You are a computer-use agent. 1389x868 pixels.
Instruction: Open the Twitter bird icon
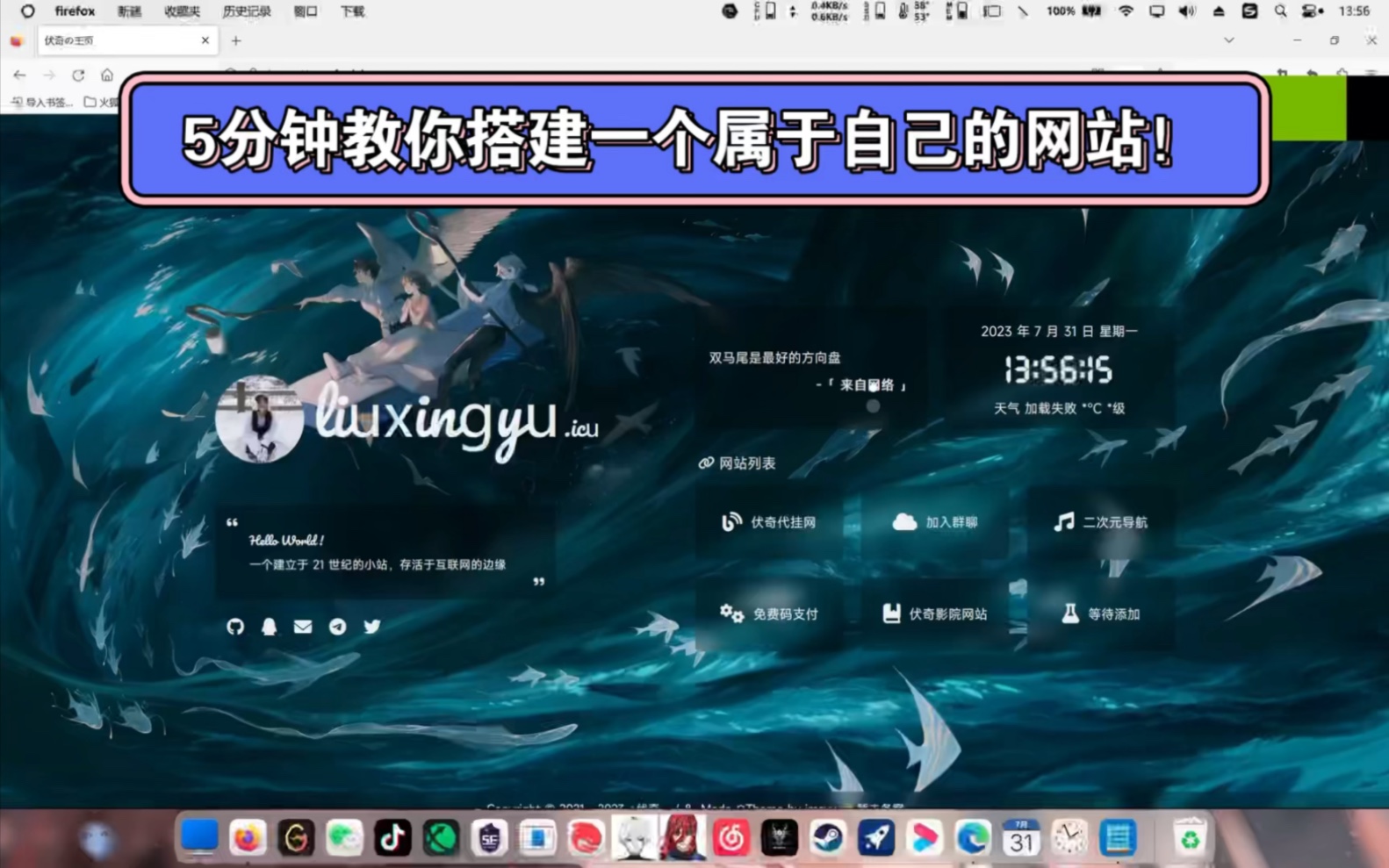coord(372,626)
